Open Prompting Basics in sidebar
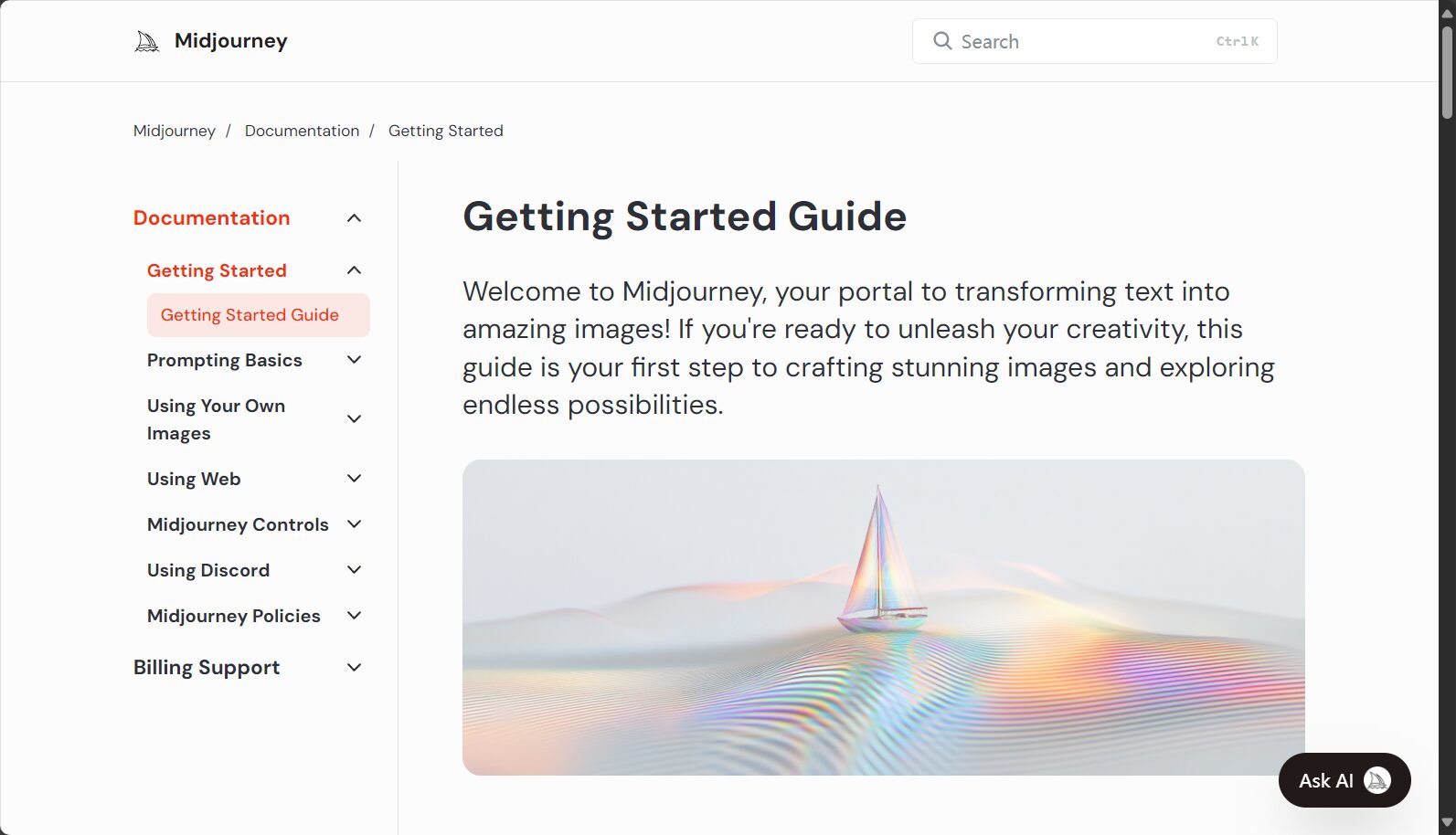The width and height of the screenshot is (1456, 835). 224,360
